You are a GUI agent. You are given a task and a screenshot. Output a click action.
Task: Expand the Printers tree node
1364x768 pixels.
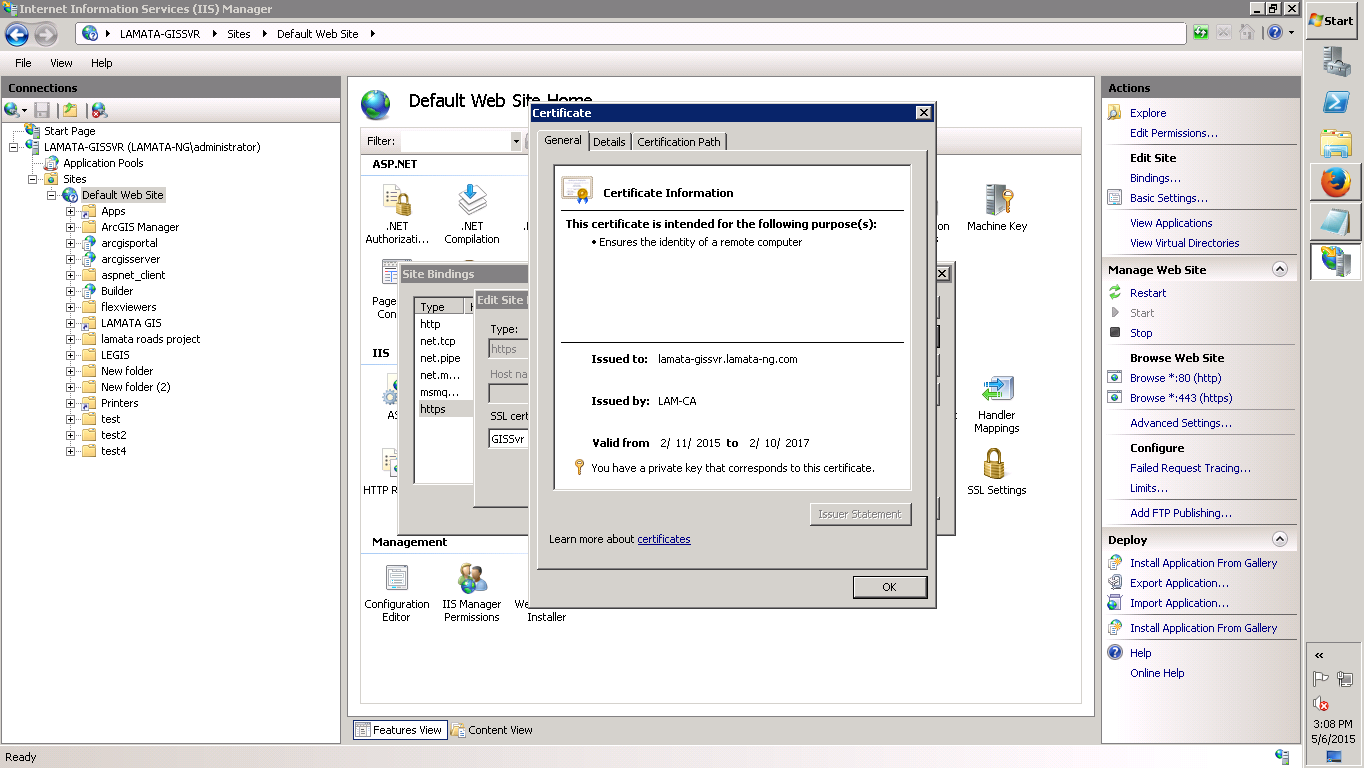pyautogui.click(x=71, y=403)
